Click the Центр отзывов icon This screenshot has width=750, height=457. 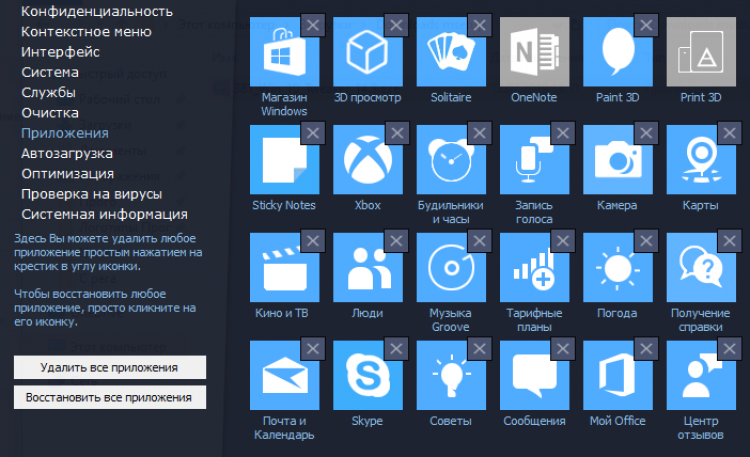coord(701,375)
